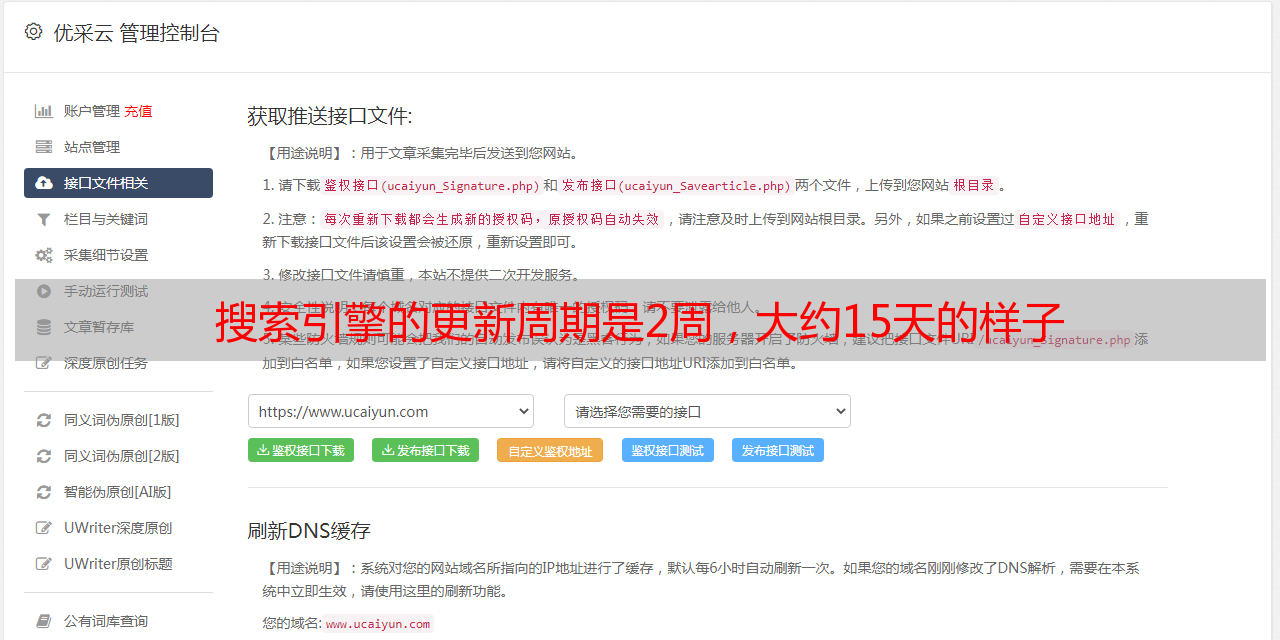Image resolution: width=1280 pixels, height=640 pixels.
Task: Open UWriter原创标题 menu item
Action: tap(118, 564)
